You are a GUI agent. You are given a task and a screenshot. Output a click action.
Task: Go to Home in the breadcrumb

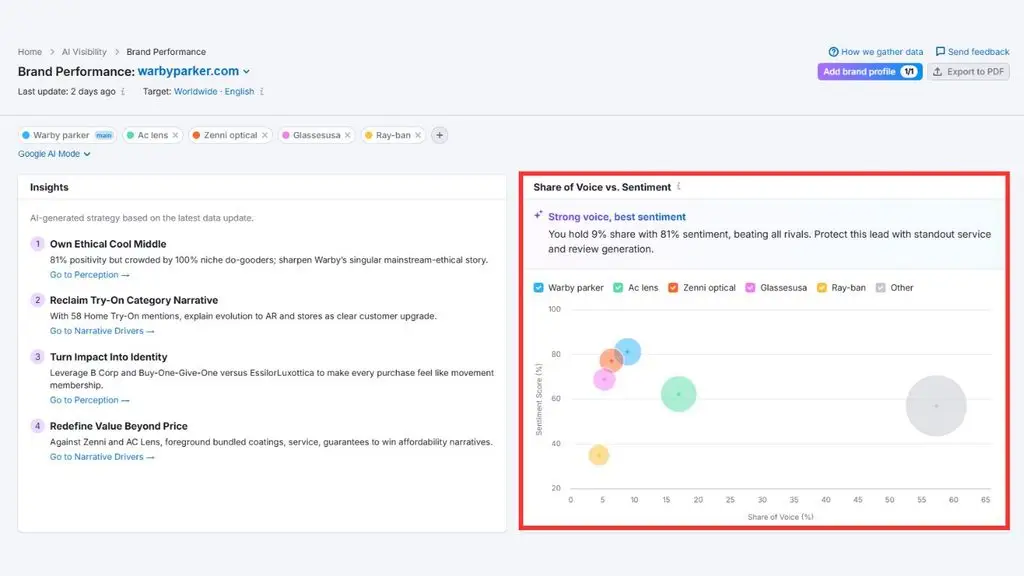[x=29, y=52]
